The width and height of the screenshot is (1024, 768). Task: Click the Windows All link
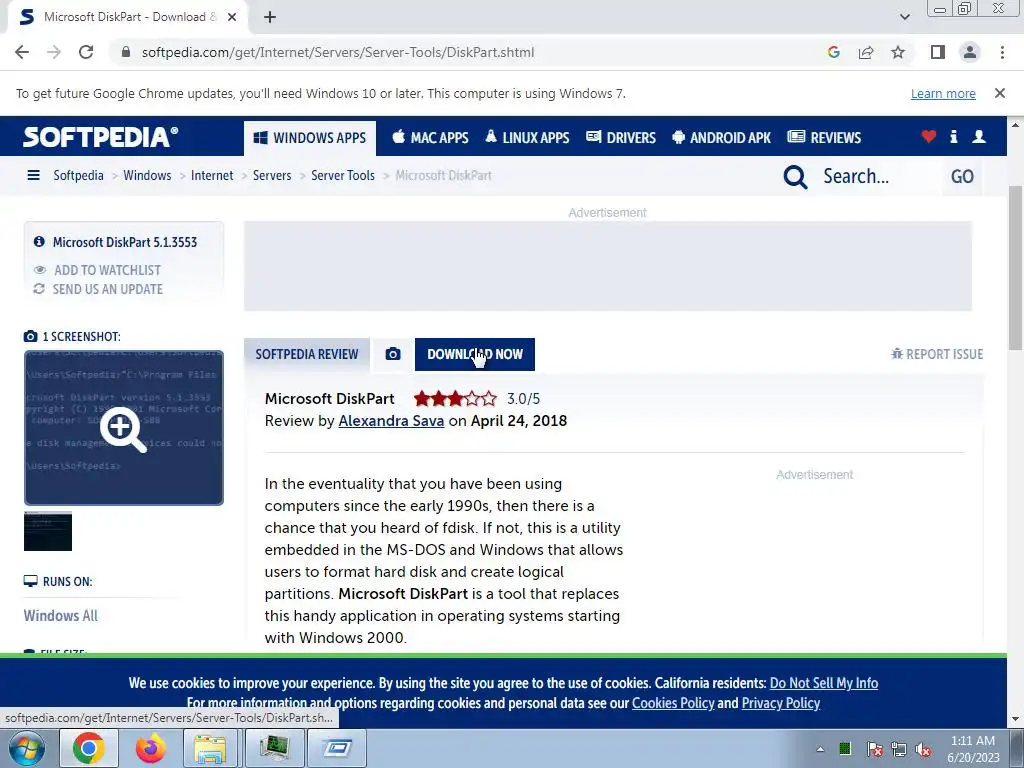(x=61, y=615)
